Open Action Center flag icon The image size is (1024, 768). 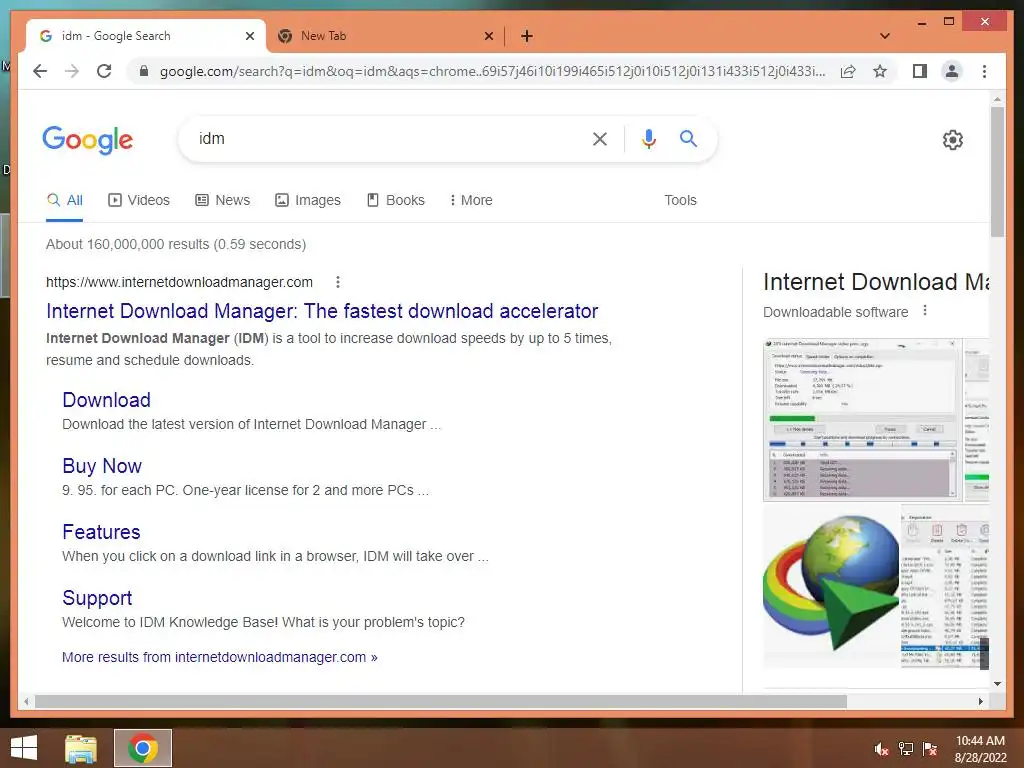tap(930, 749)
